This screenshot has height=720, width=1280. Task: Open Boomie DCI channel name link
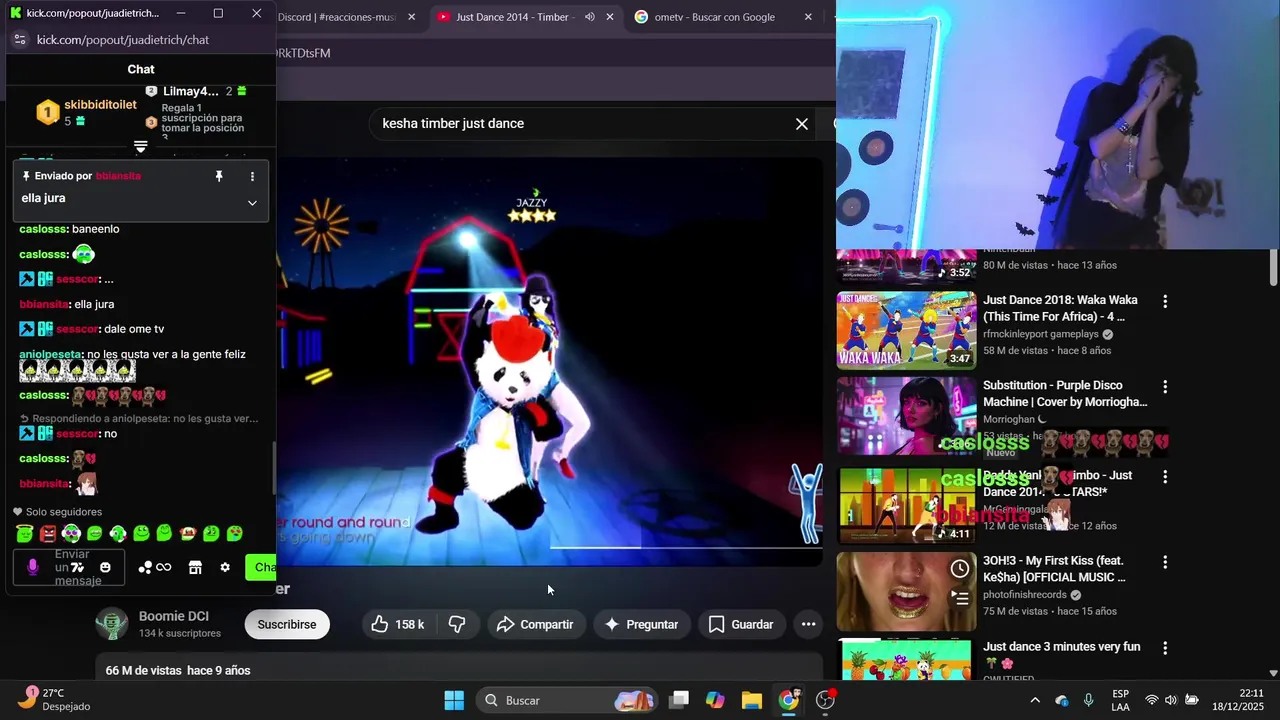tap(174, 616)
